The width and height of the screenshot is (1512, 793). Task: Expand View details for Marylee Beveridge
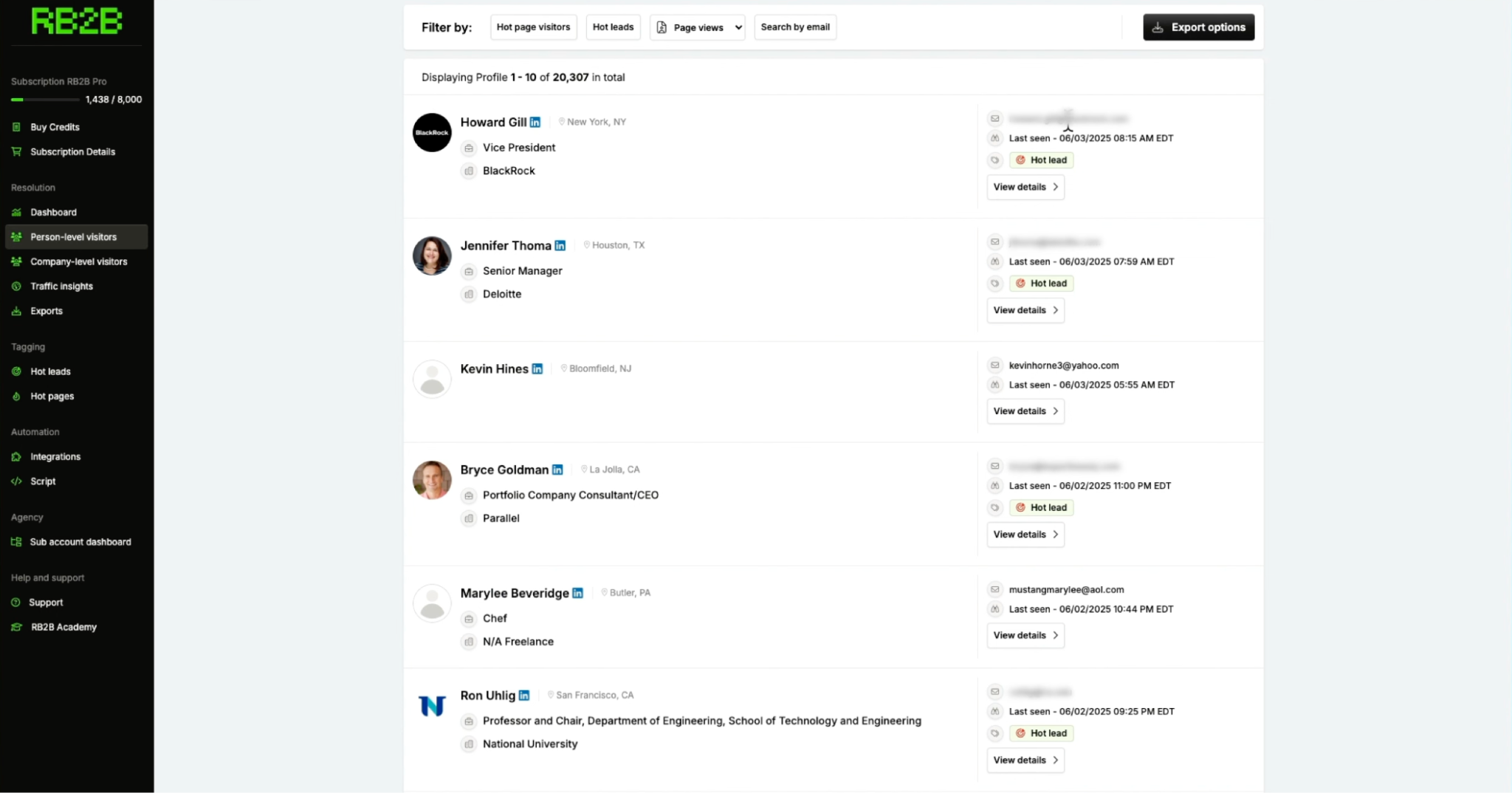pyautogui.click(x=1025, y=636)
